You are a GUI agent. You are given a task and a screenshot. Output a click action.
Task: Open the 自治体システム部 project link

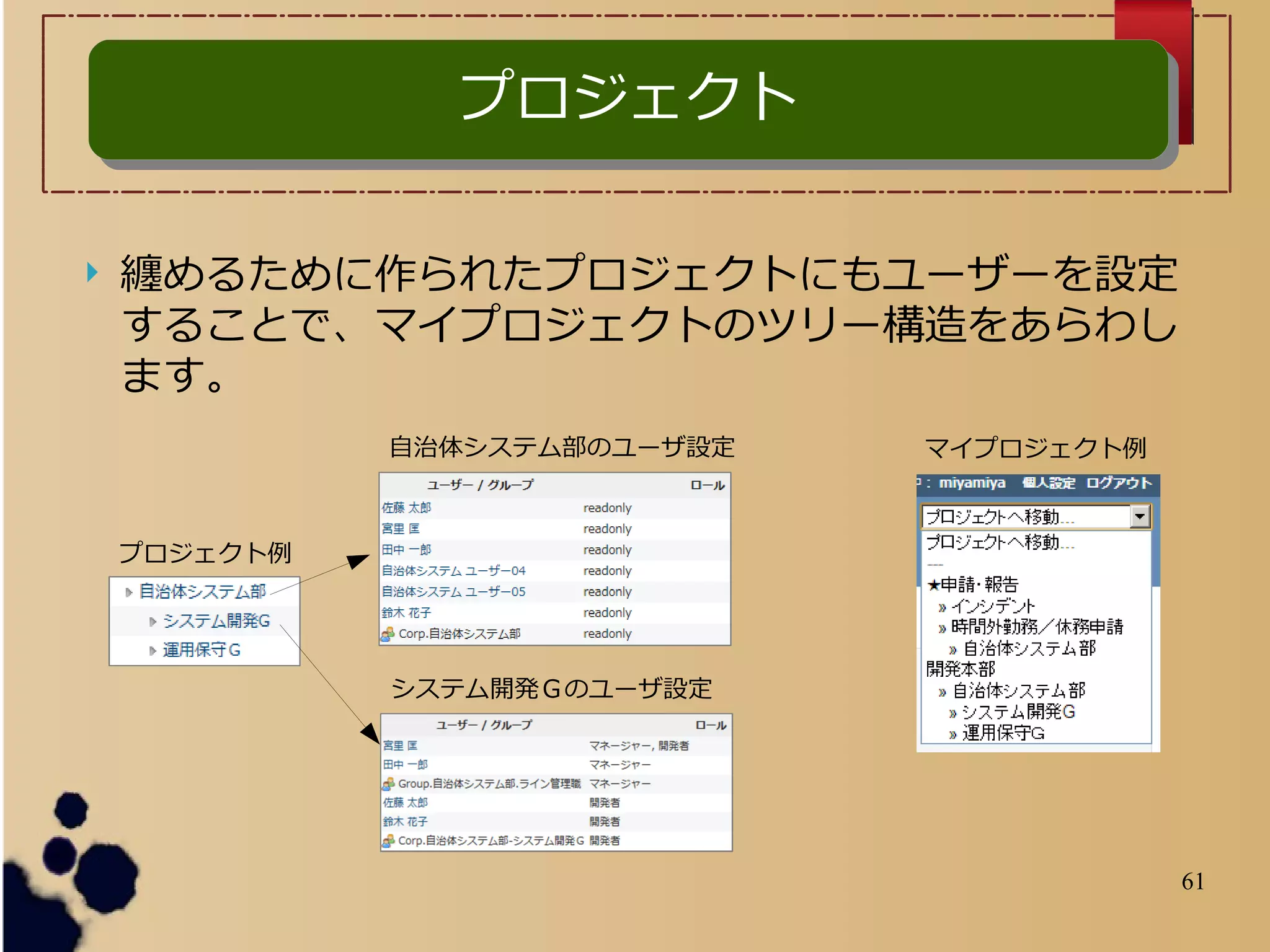pos(202,591)
